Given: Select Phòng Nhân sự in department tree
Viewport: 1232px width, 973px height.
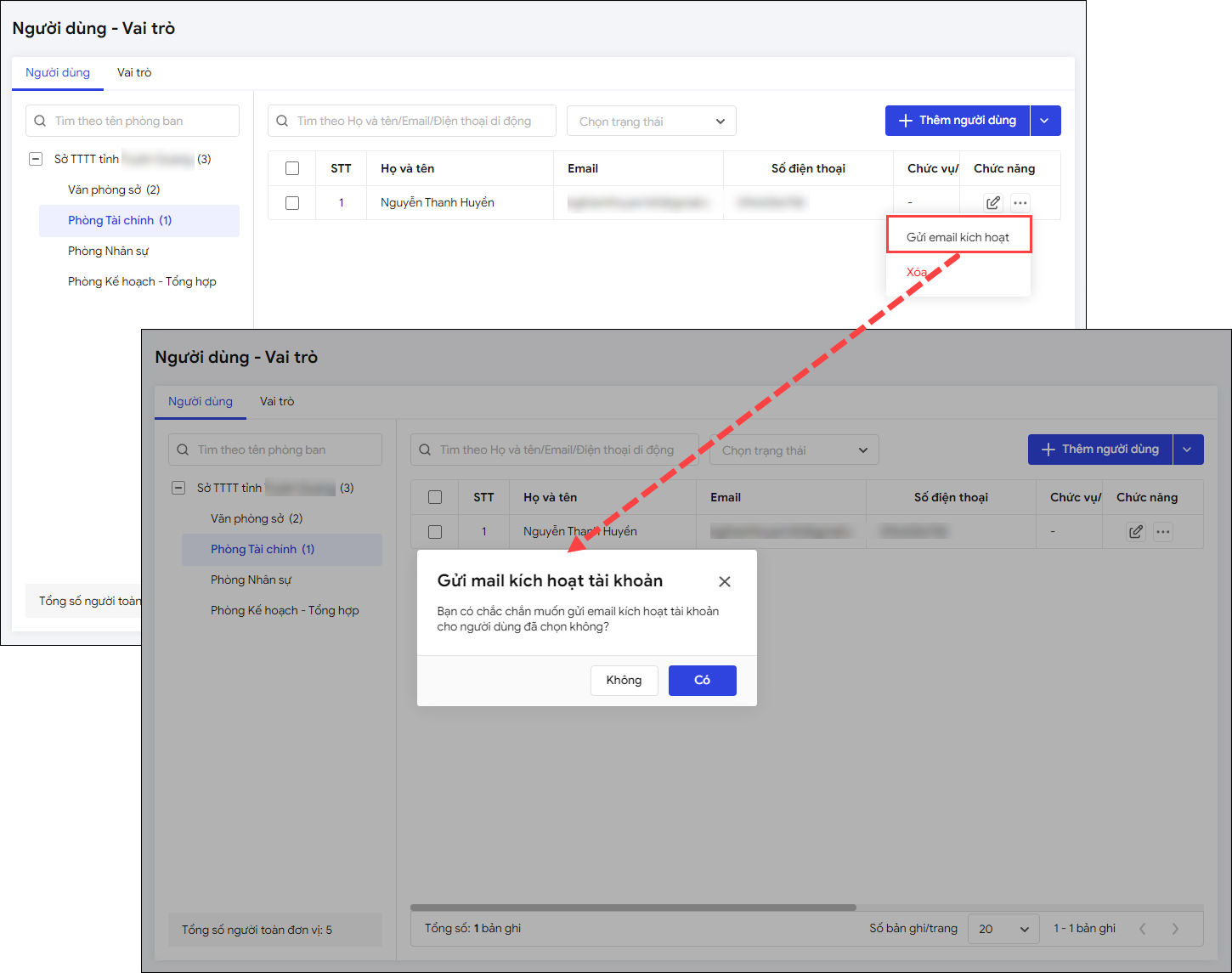Looking at the screenshot, I should tap(108, 251).
